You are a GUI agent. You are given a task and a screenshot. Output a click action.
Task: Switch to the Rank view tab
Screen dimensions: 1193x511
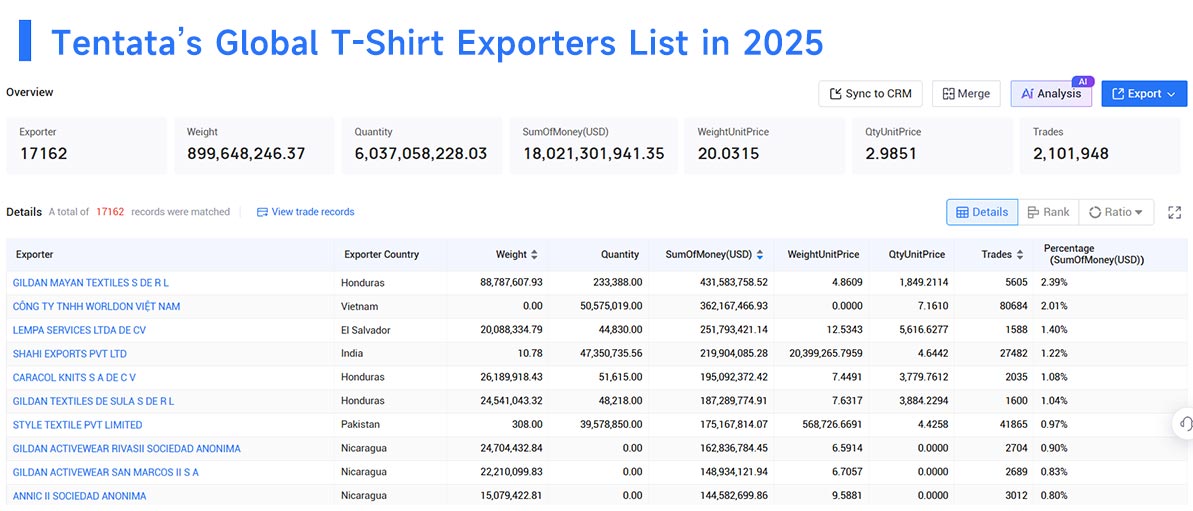pos(1048,212)
